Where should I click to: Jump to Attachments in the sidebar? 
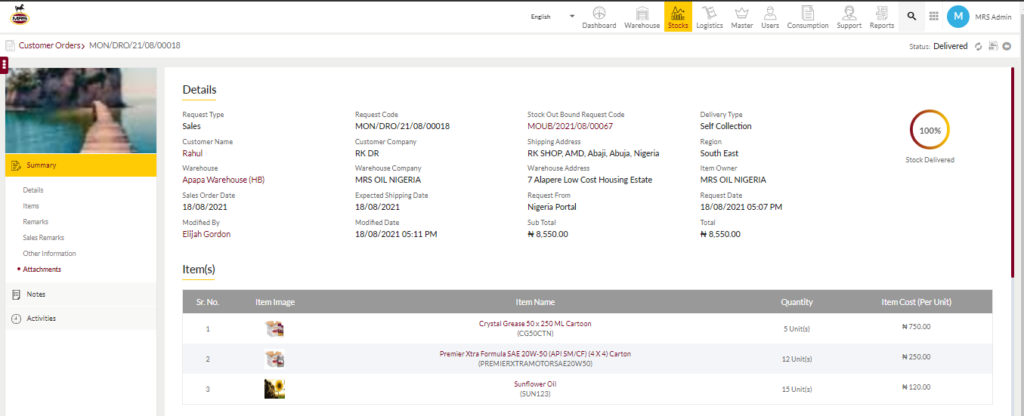tap(42, 269)
